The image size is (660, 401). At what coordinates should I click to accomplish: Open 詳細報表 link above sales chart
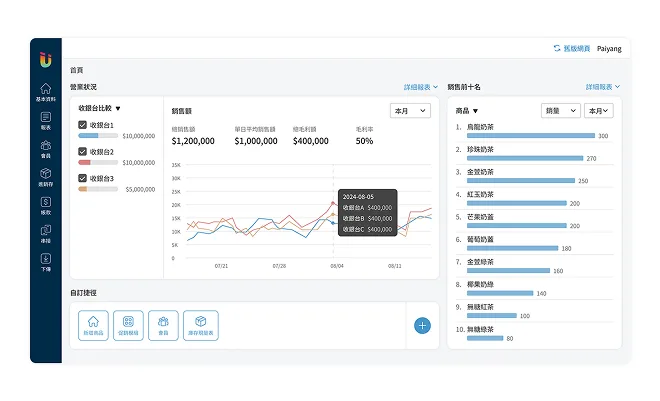click(x=420, y=88)
